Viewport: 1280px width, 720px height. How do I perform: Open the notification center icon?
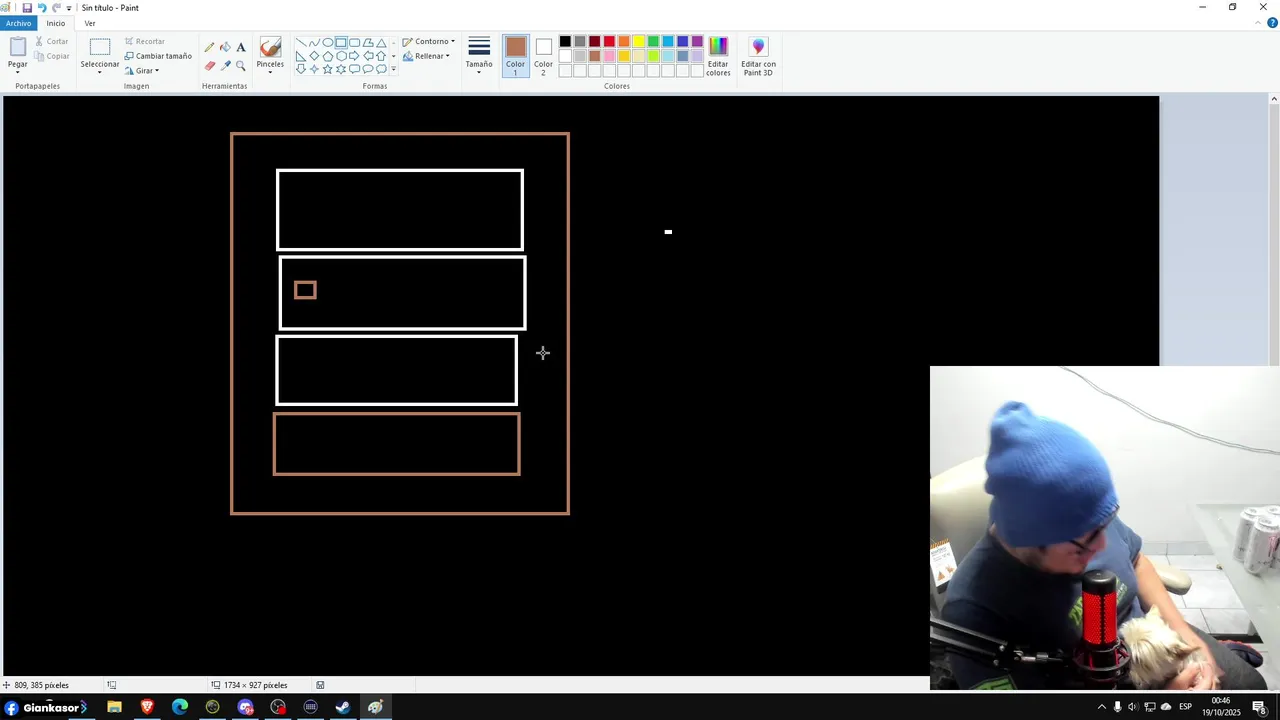click(x=1259, y=707)
